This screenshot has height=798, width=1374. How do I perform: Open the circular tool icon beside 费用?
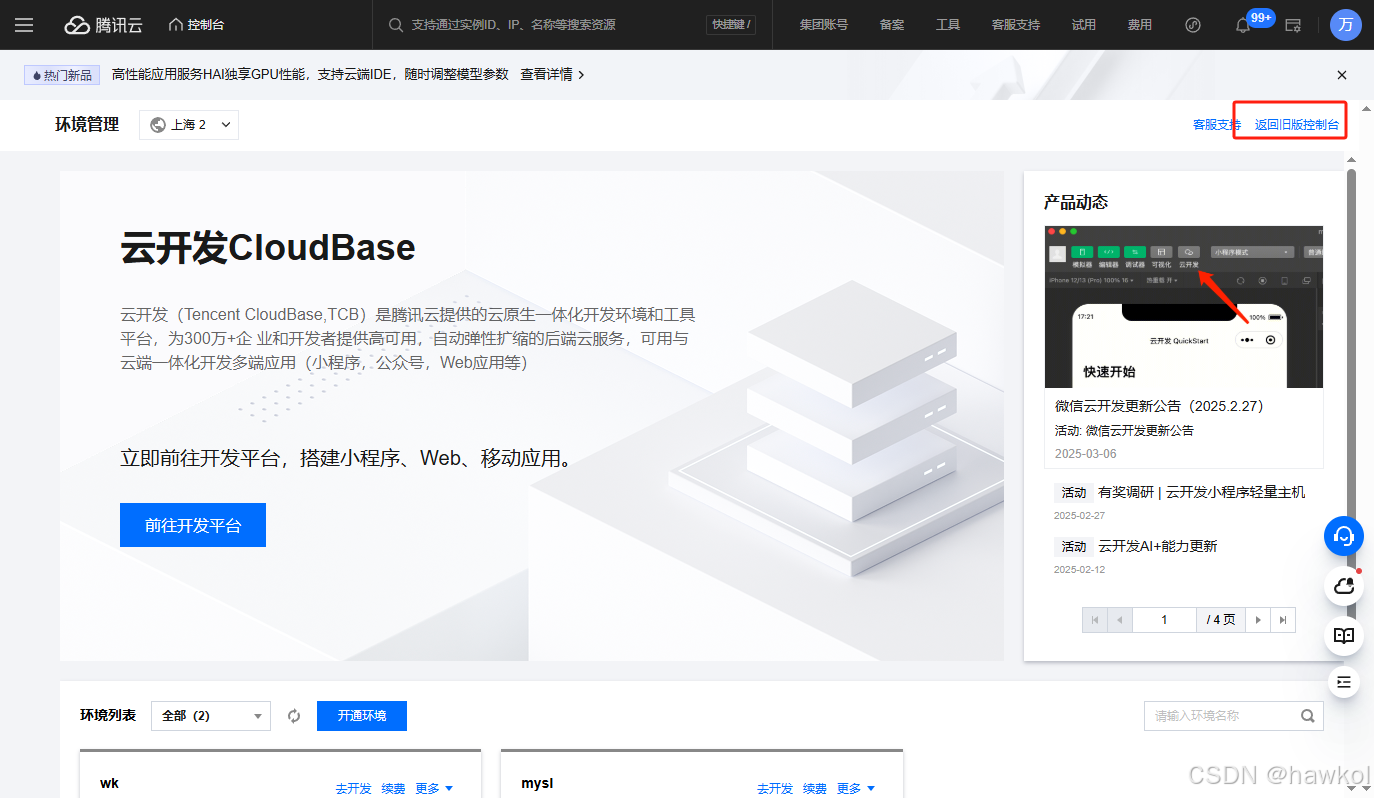[1192, 25]
